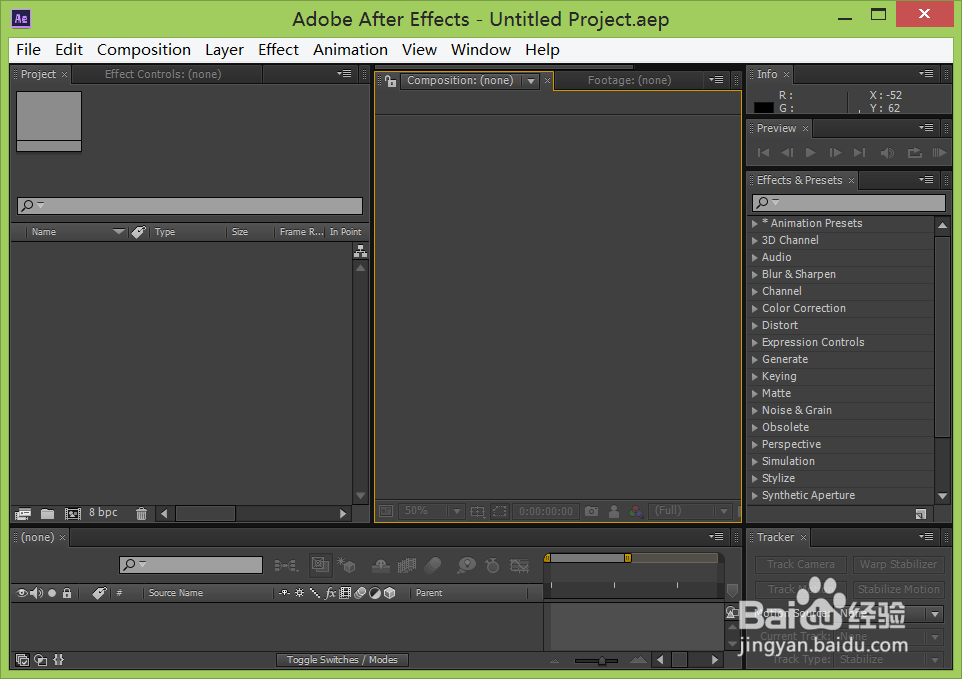
Task: Open the Animation menu
Action: tap(350, 50)
